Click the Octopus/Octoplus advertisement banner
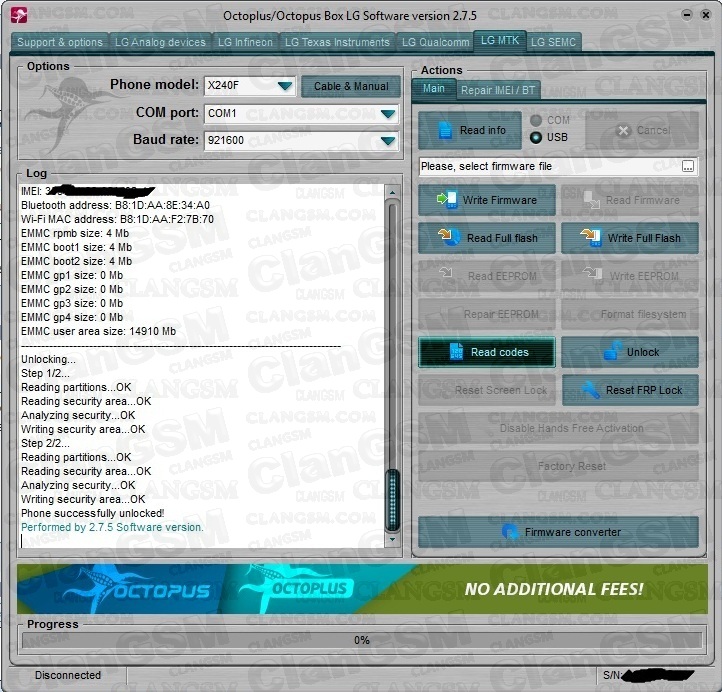The image size is (722, 692). point(362,589)
